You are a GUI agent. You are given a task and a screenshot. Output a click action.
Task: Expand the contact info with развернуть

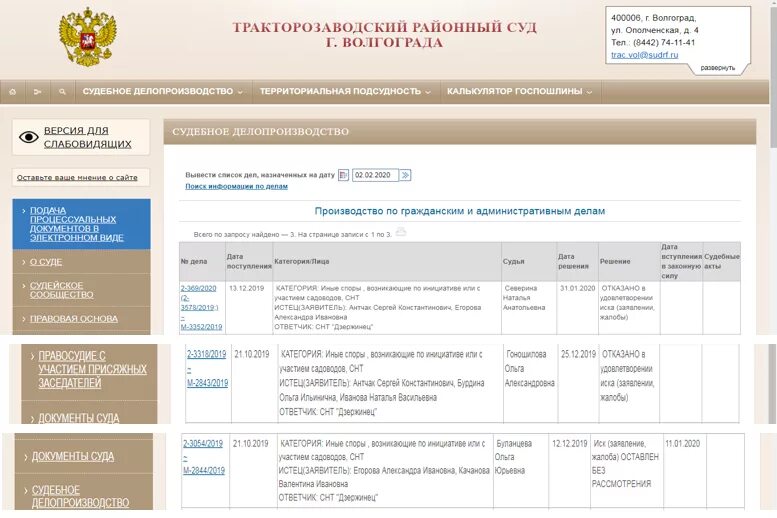tap(717, 68)
